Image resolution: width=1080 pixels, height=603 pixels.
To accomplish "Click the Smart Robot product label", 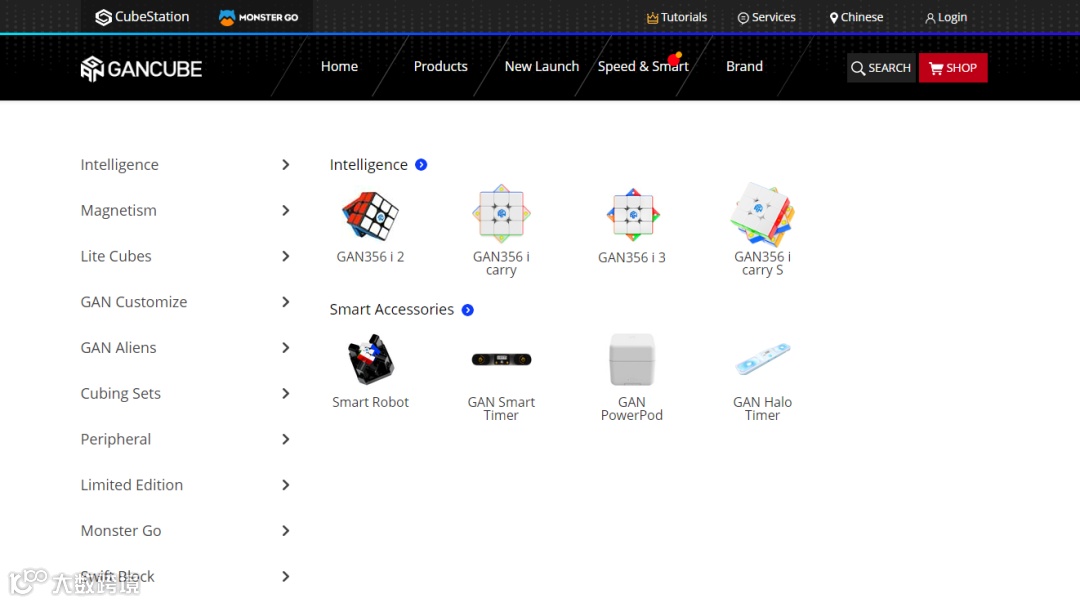I will coord(371,402).
